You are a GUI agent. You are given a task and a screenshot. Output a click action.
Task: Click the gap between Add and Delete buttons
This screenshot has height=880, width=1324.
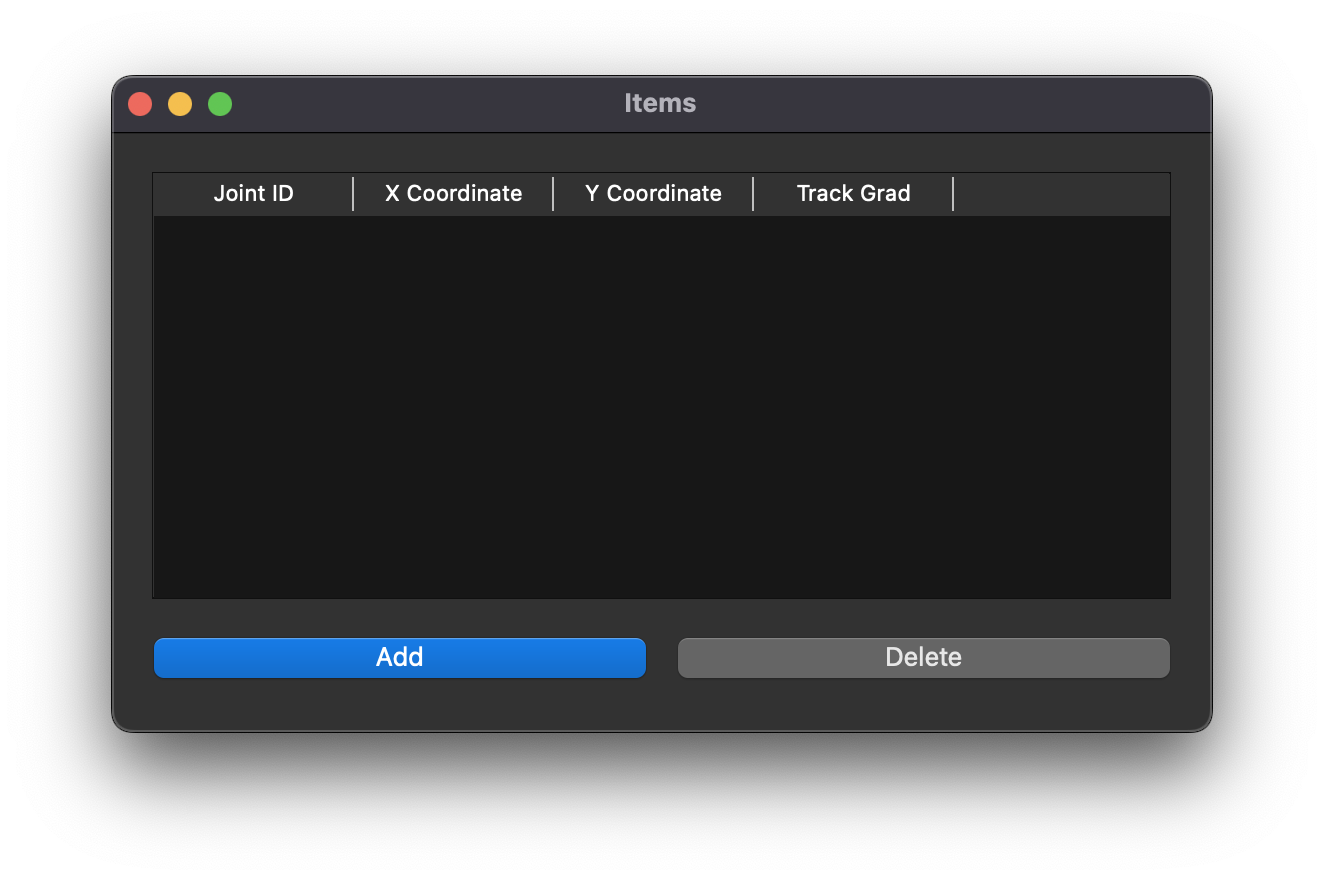point(662,658)
